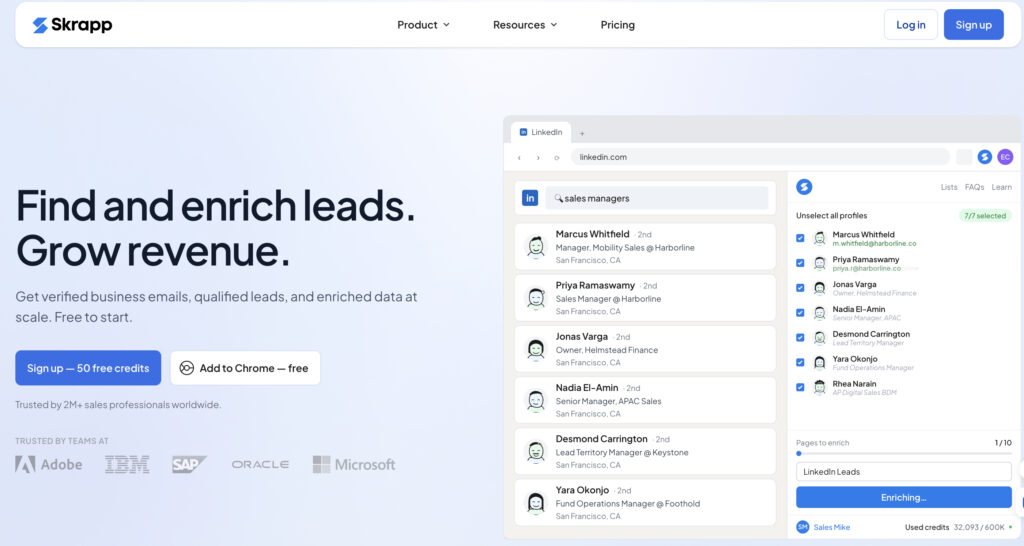Open the FAQs tab in extension panel
The image size is (1024, 546).
[x=974, y=187]
